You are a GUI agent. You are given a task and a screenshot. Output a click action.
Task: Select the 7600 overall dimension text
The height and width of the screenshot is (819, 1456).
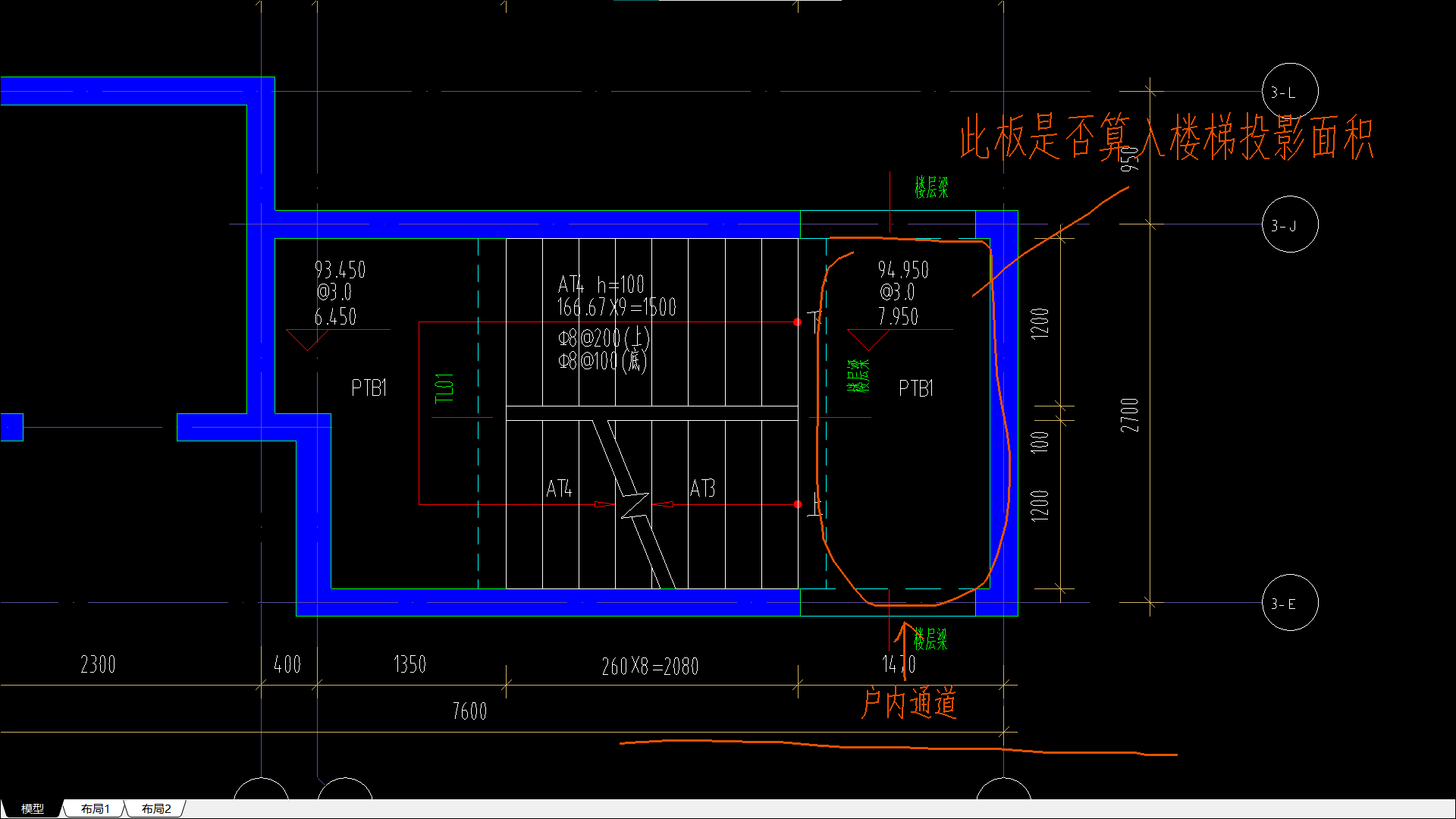(469, 711)
